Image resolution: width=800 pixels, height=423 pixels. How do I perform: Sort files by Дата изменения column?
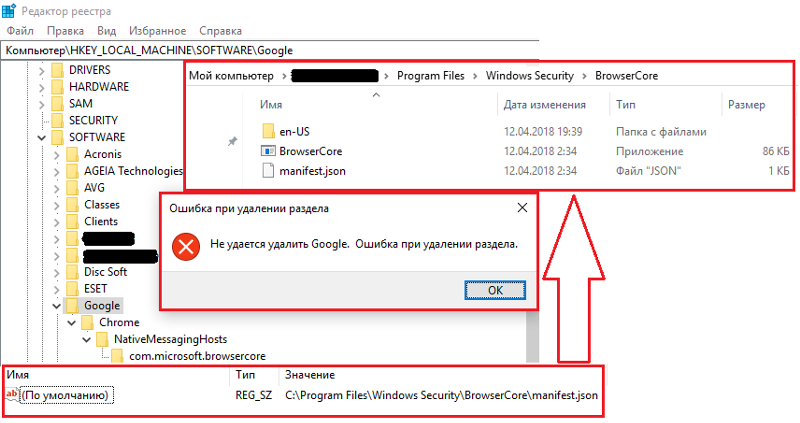(x=544, y=105)
